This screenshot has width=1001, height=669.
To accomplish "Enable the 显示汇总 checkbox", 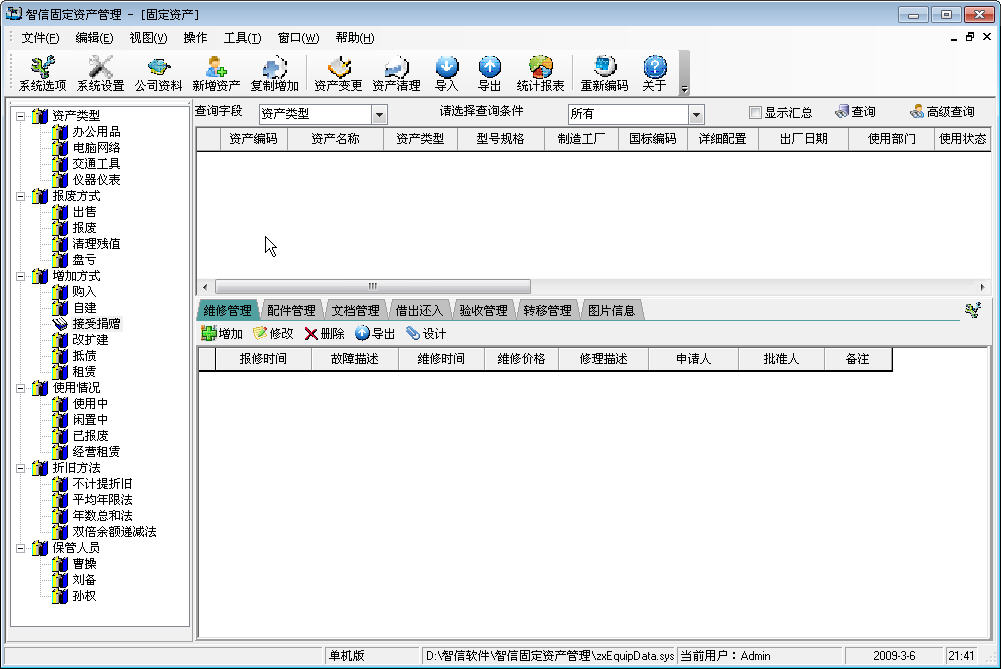I will point(755,112).
